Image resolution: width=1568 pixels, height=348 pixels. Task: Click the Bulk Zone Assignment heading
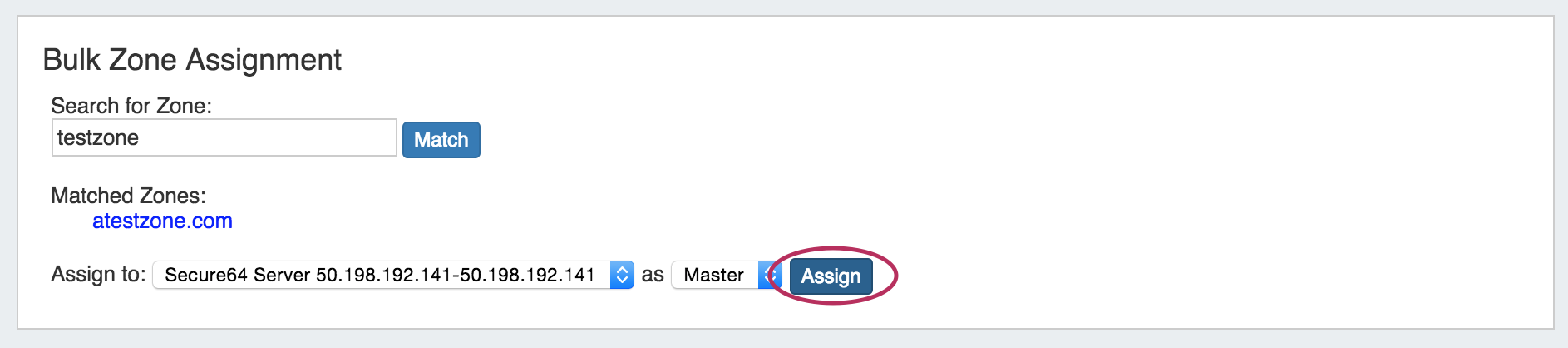tap(192, 60)
